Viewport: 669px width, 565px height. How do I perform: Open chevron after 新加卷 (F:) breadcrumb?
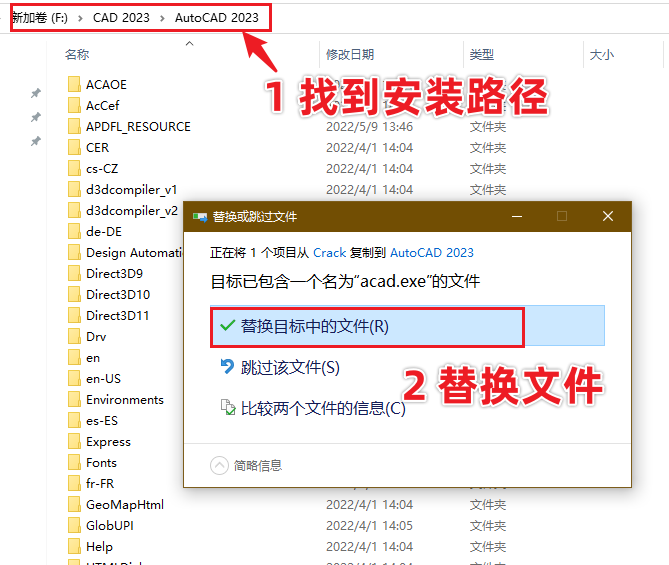(x=80, y=18)
